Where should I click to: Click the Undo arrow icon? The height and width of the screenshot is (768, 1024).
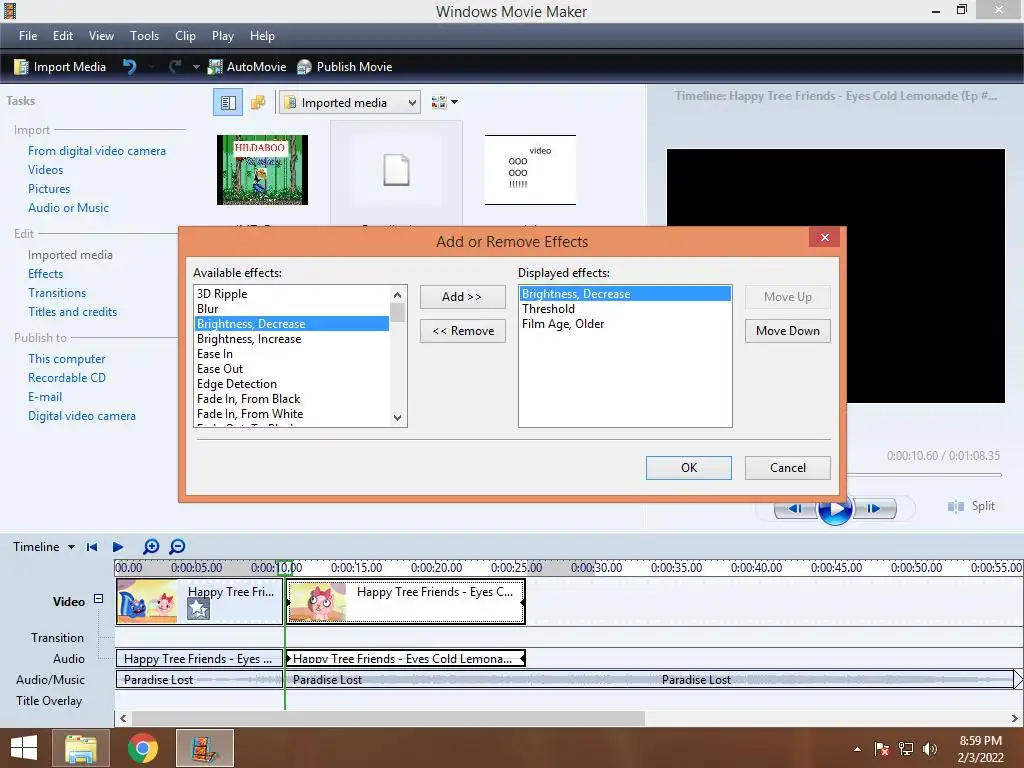[129, 67]
